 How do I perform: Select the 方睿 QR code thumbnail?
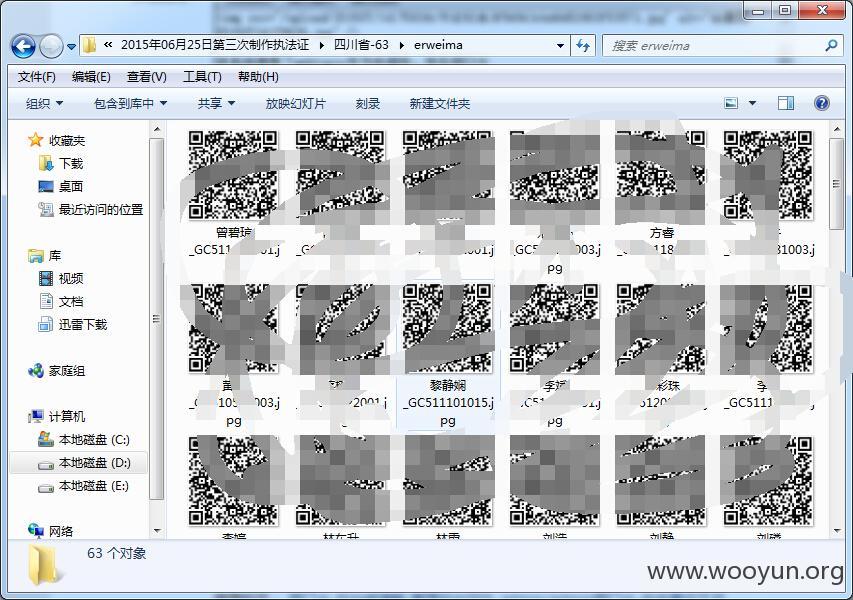(x=661, y=175)
